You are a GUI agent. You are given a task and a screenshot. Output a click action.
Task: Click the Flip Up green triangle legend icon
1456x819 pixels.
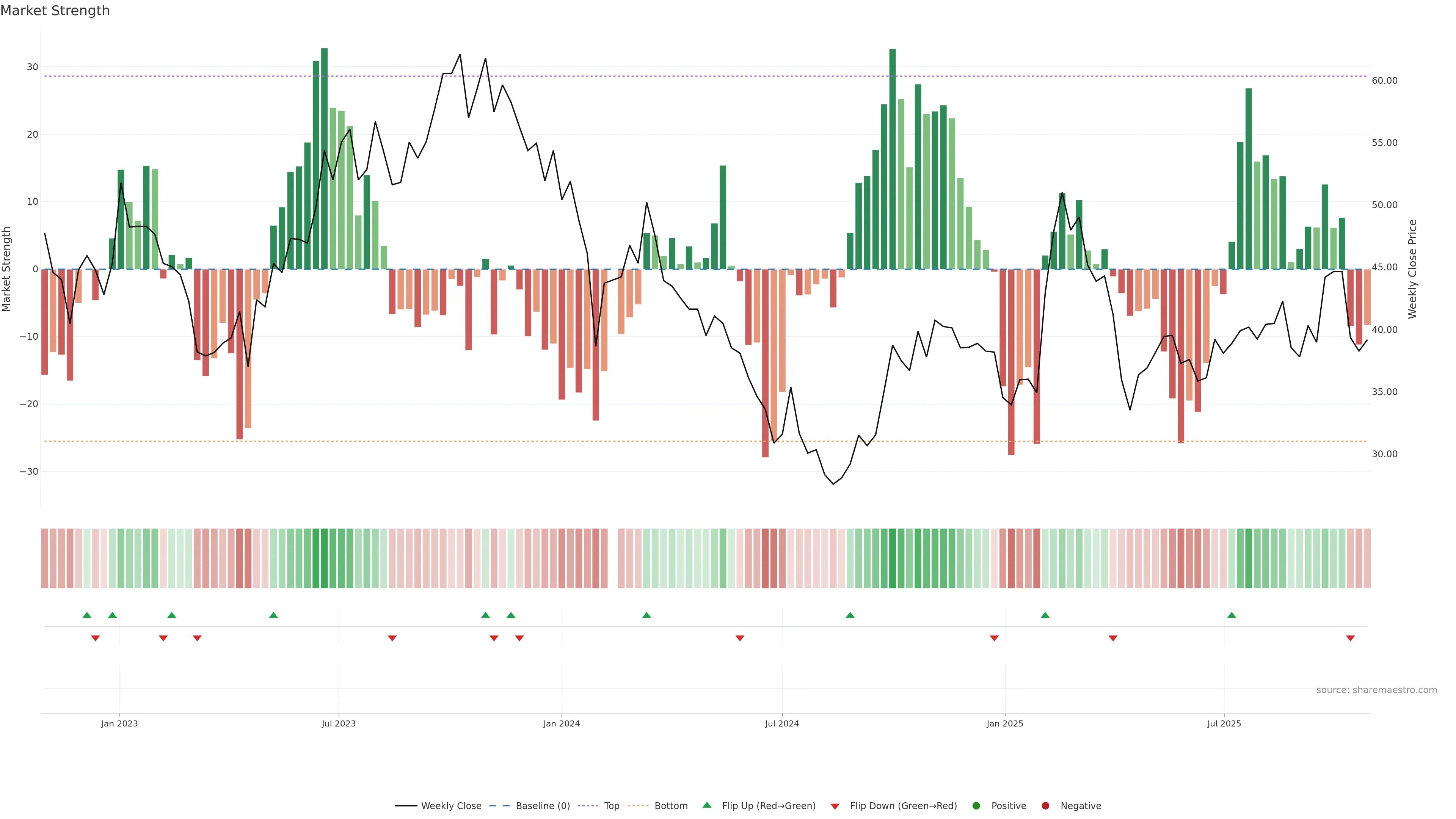(706, 805)
